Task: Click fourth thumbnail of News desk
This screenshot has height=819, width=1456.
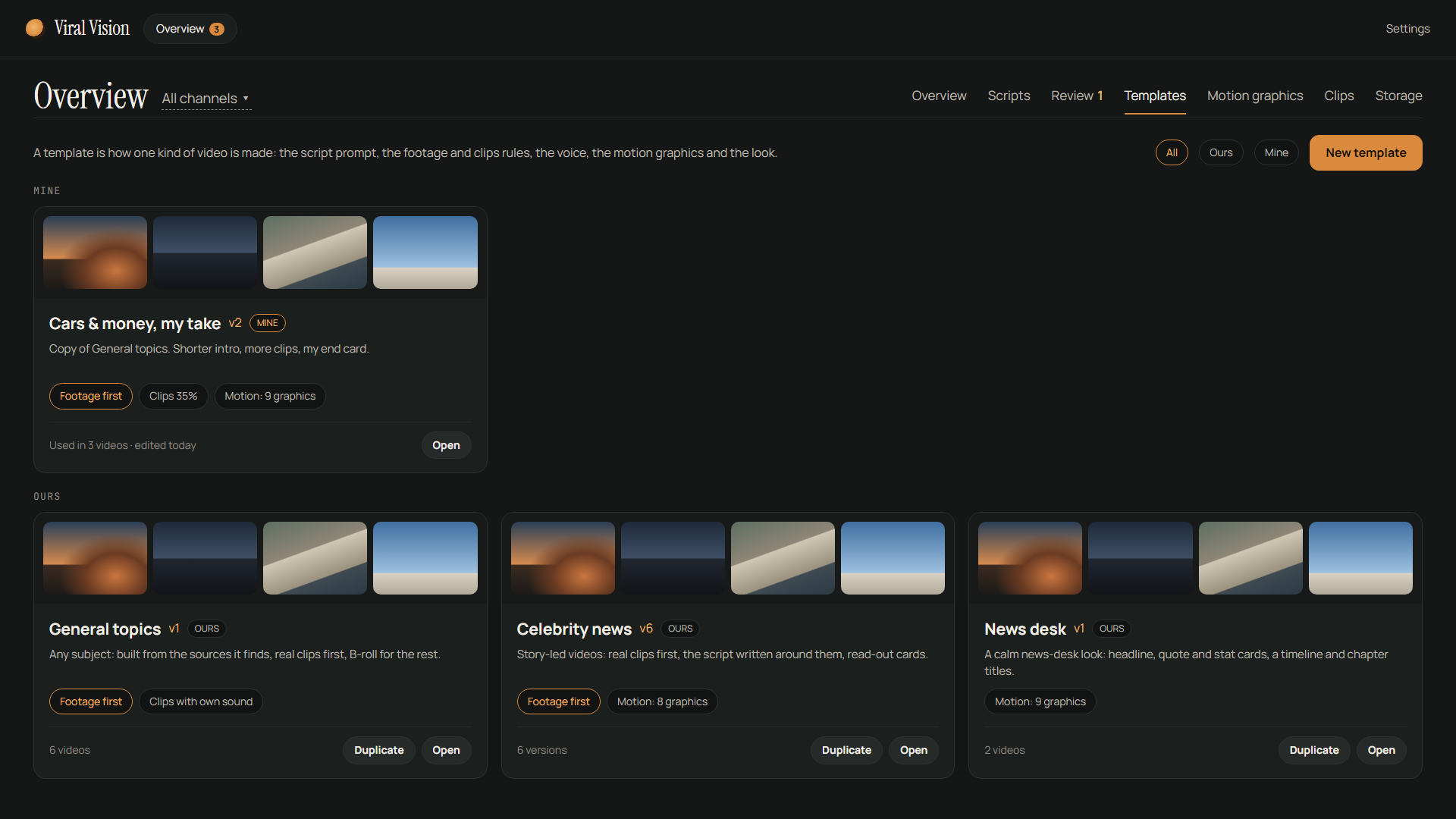Action: (1360, 558)
